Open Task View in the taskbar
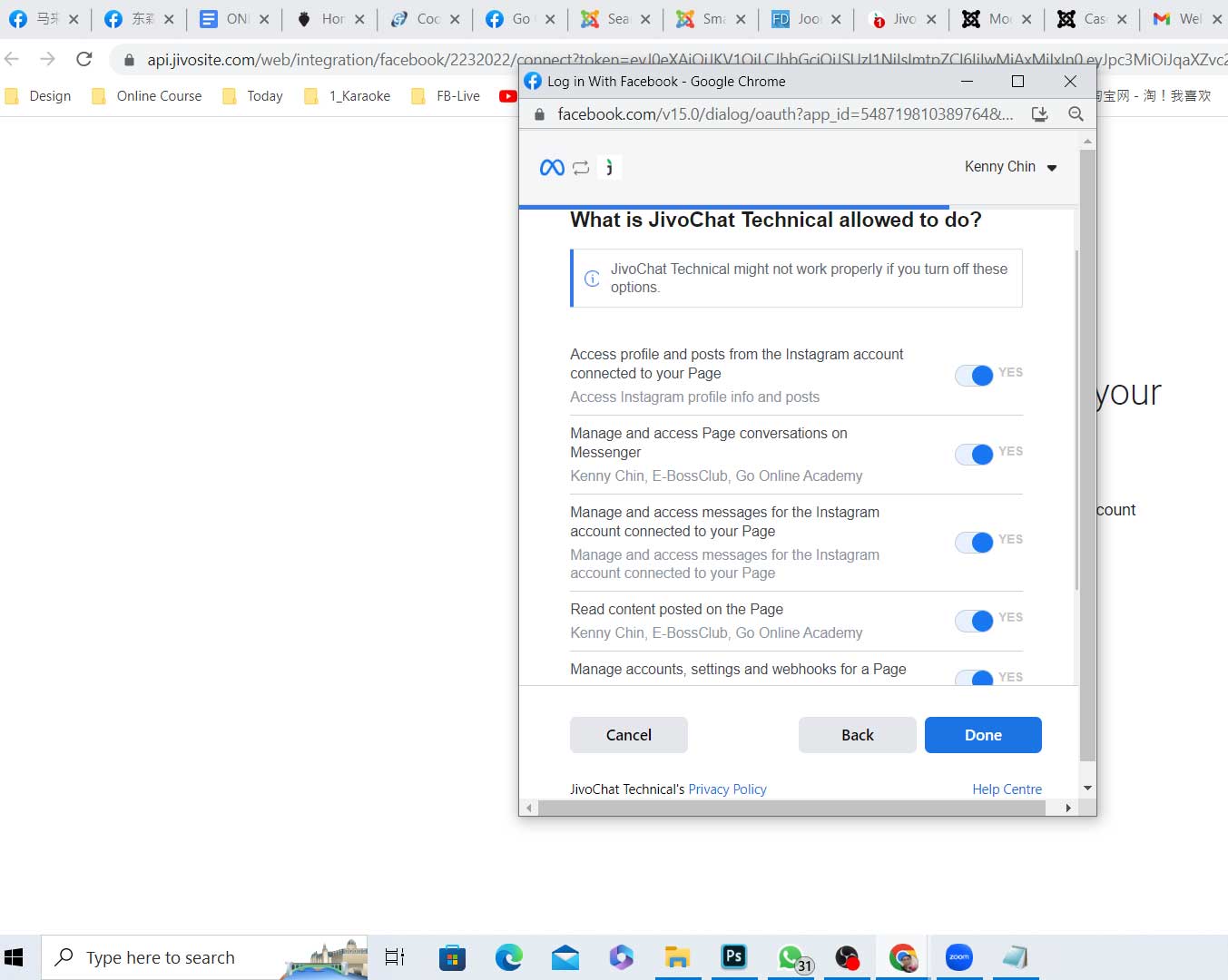Image resolution: width=1228 pixels, height=980 pixels. coord(395,957)
